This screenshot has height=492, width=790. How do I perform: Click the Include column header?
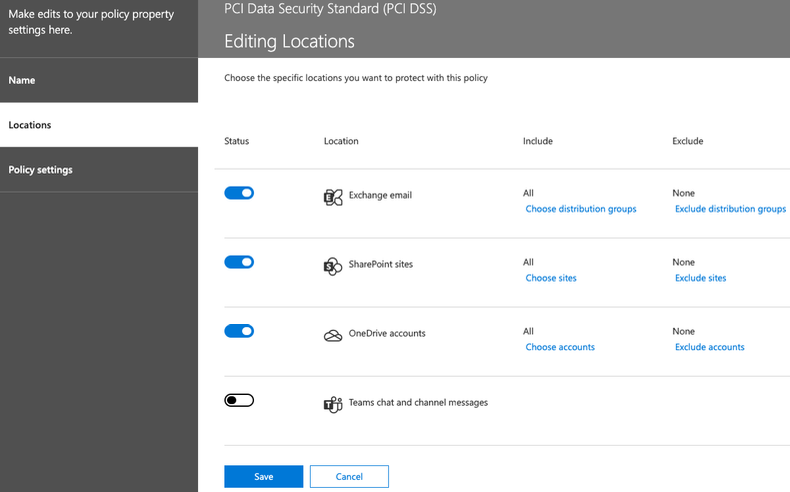(538, 141)
